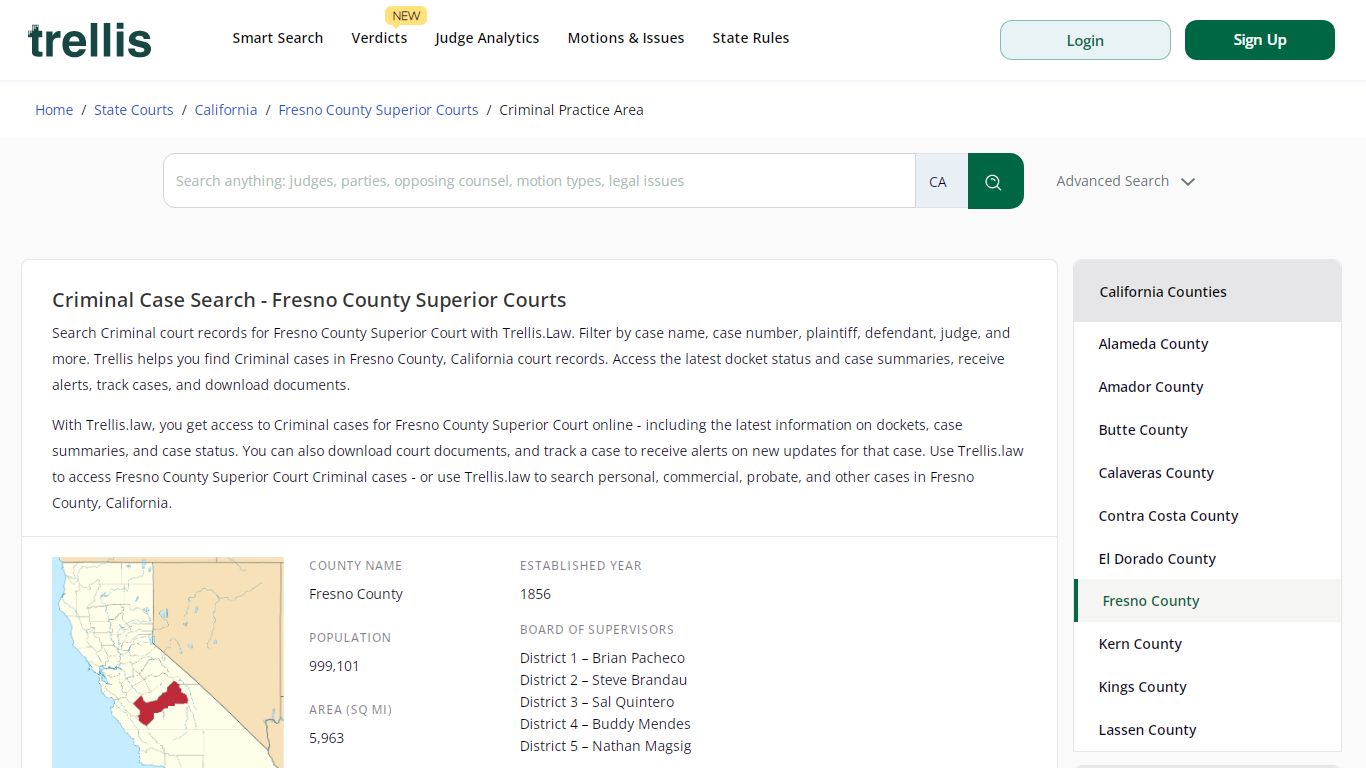Viewport: 1366px width, 768px height.
Task: Focus the search anything input field
Action: [x=540, y=181]
